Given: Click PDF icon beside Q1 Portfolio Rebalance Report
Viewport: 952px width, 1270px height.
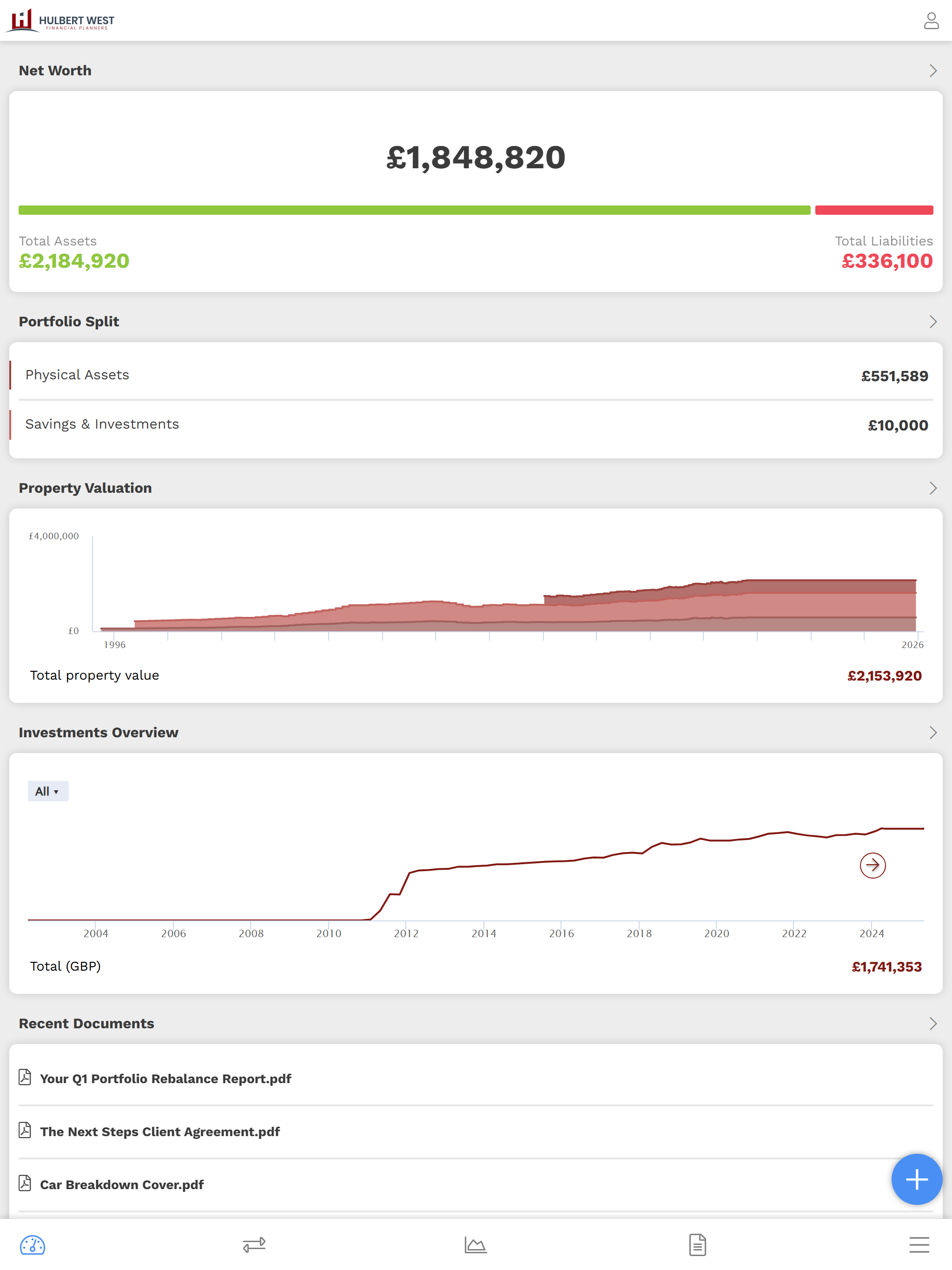Looking at the screenshot, I should tap(25, 1077).
